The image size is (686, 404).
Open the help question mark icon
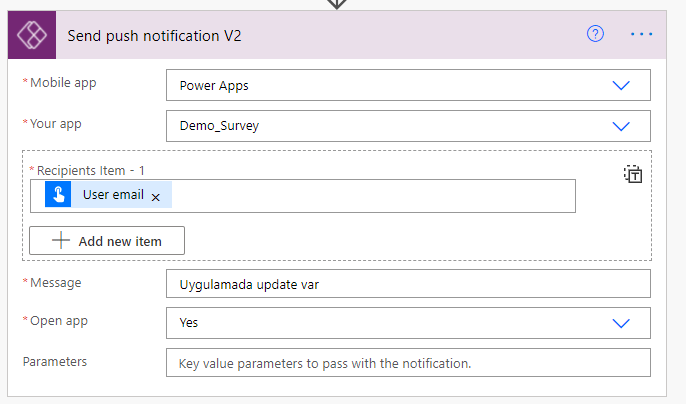point(595,34)
